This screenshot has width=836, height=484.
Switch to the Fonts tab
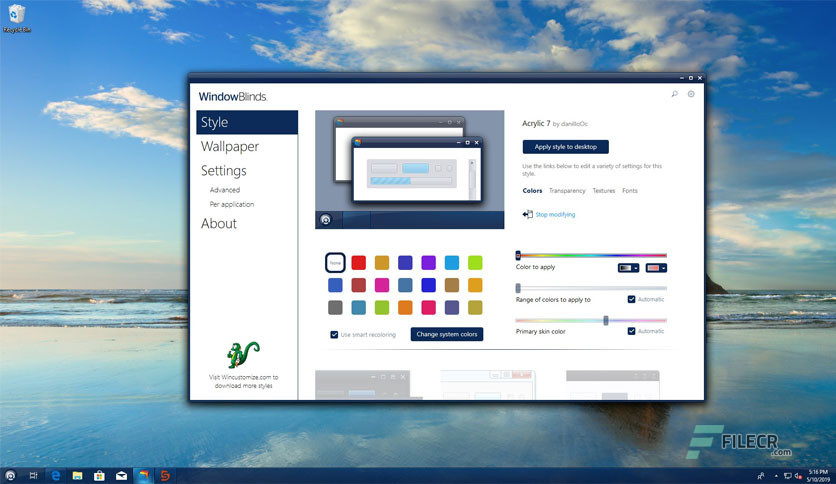pyautogui.click(x=630, y=191)
